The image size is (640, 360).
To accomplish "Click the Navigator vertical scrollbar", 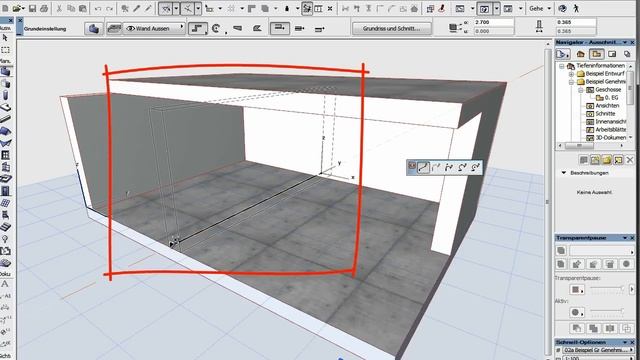I will click(x=631, y=102).
